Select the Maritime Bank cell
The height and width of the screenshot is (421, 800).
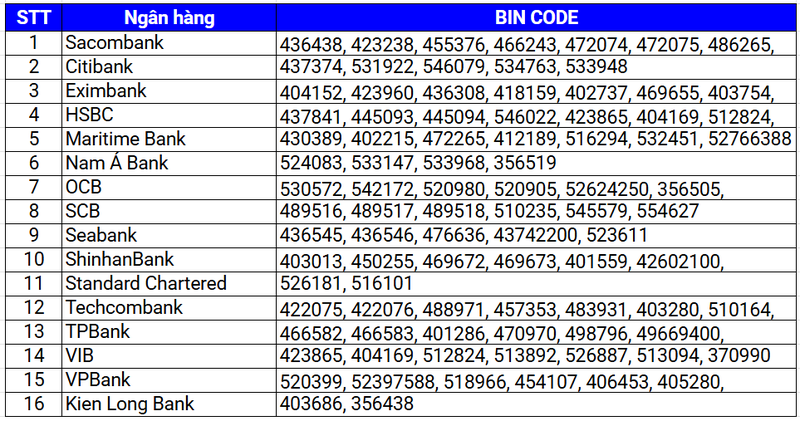click(x=169, y=139)
